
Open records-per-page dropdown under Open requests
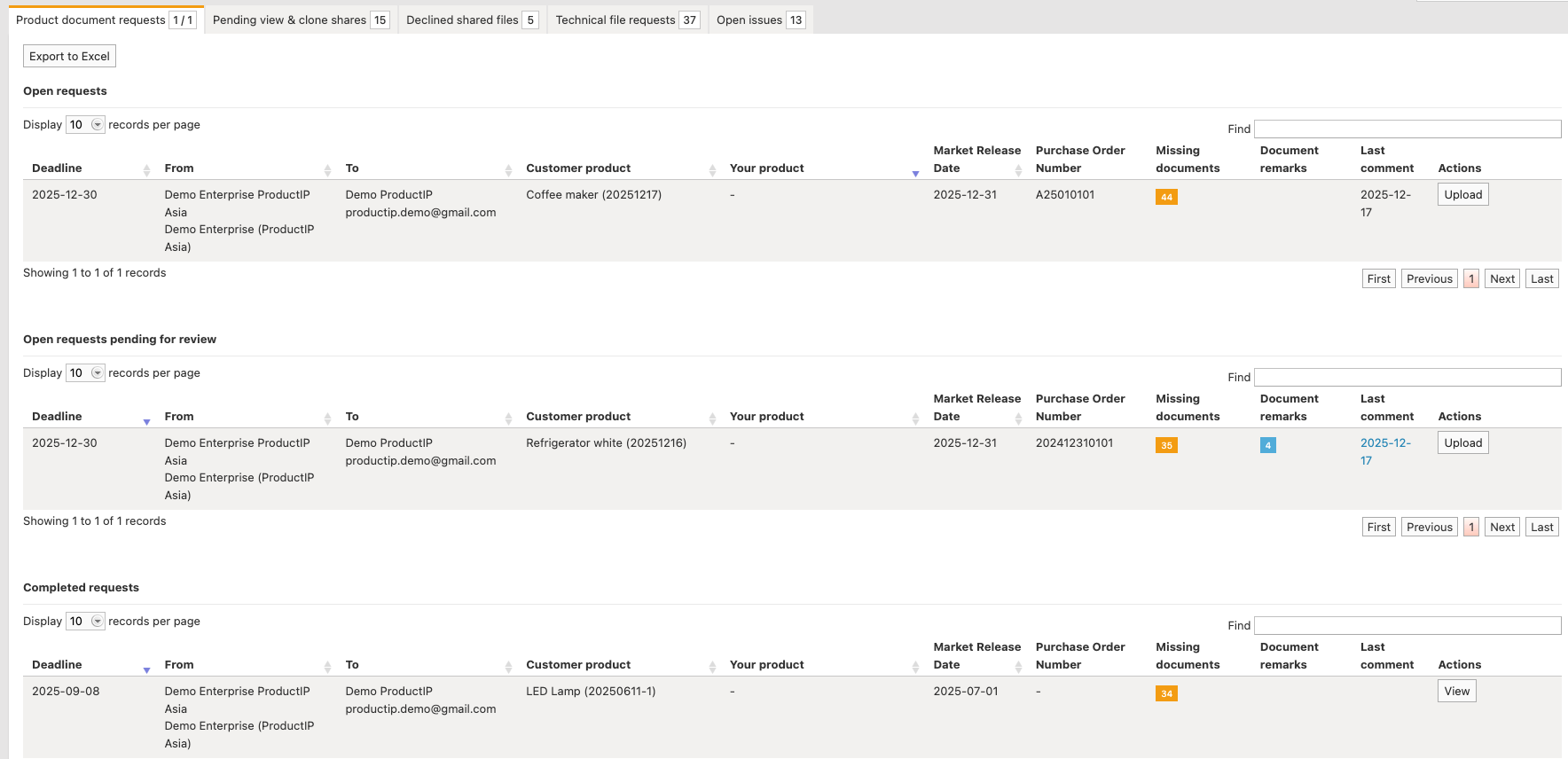coord(86,125)
